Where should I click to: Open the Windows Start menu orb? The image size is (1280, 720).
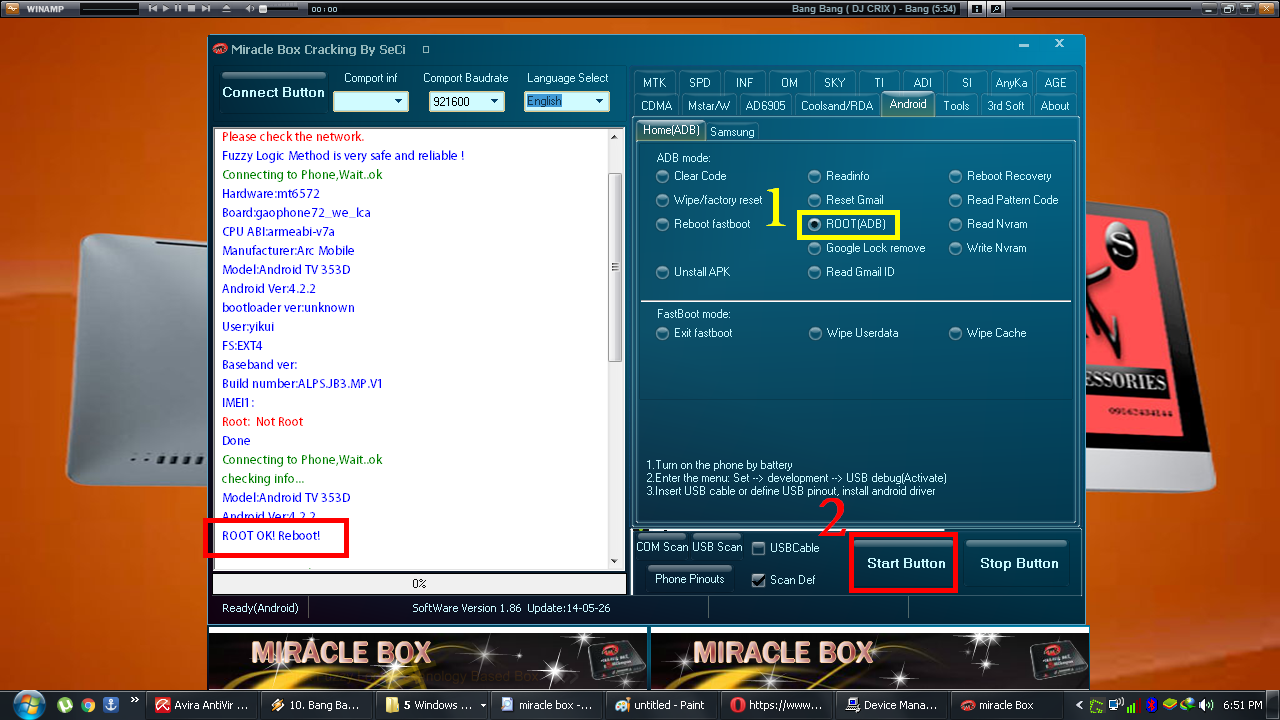pyautogui.click(x=27, y=704)
